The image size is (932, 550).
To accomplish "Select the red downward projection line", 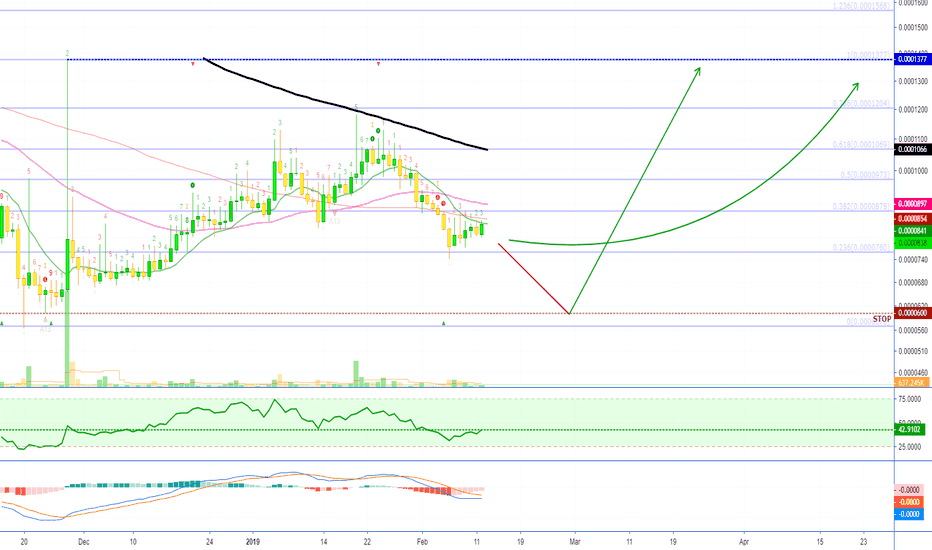I will tap(533, 278).
